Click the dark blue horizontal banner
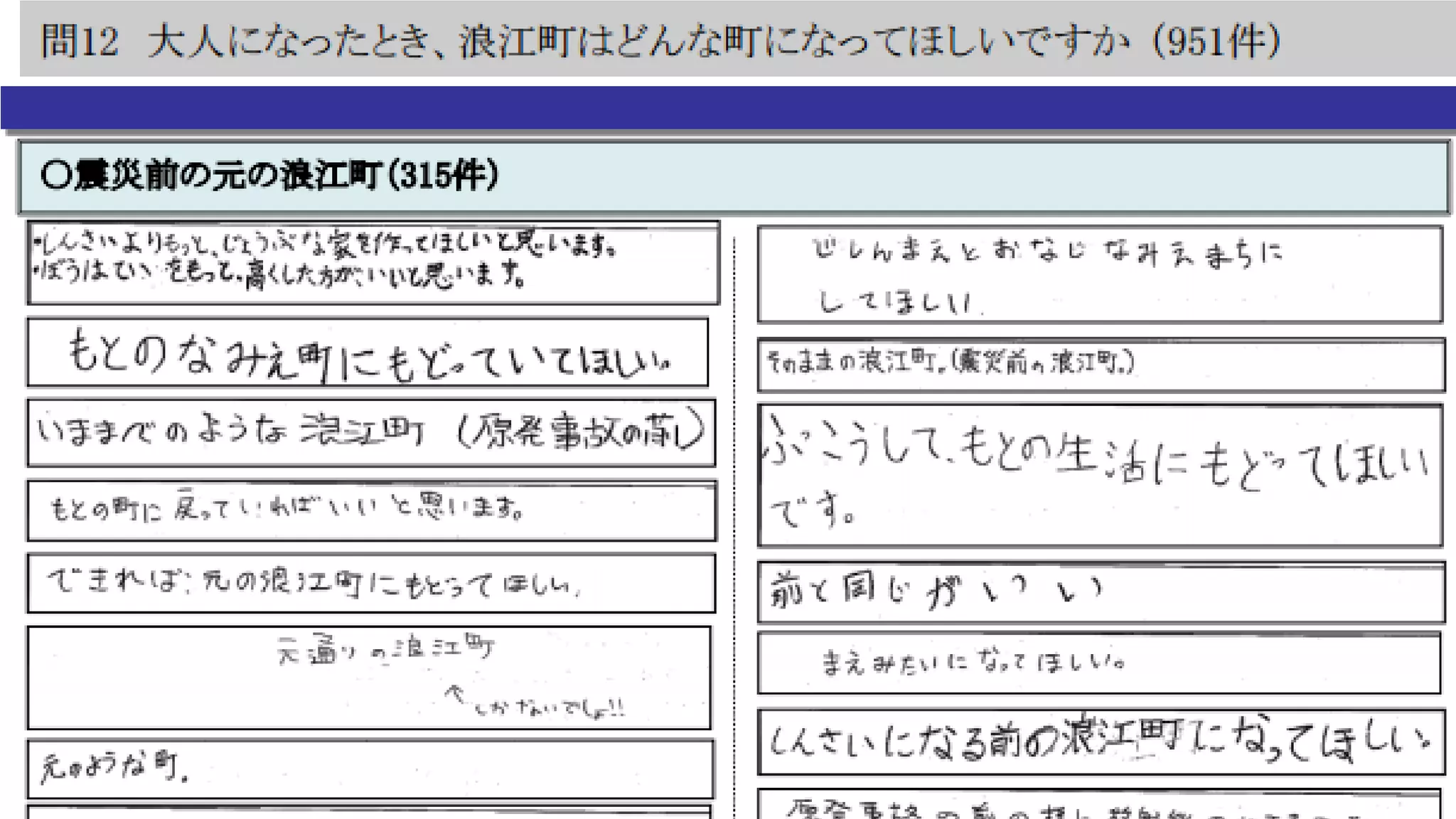 728,108
